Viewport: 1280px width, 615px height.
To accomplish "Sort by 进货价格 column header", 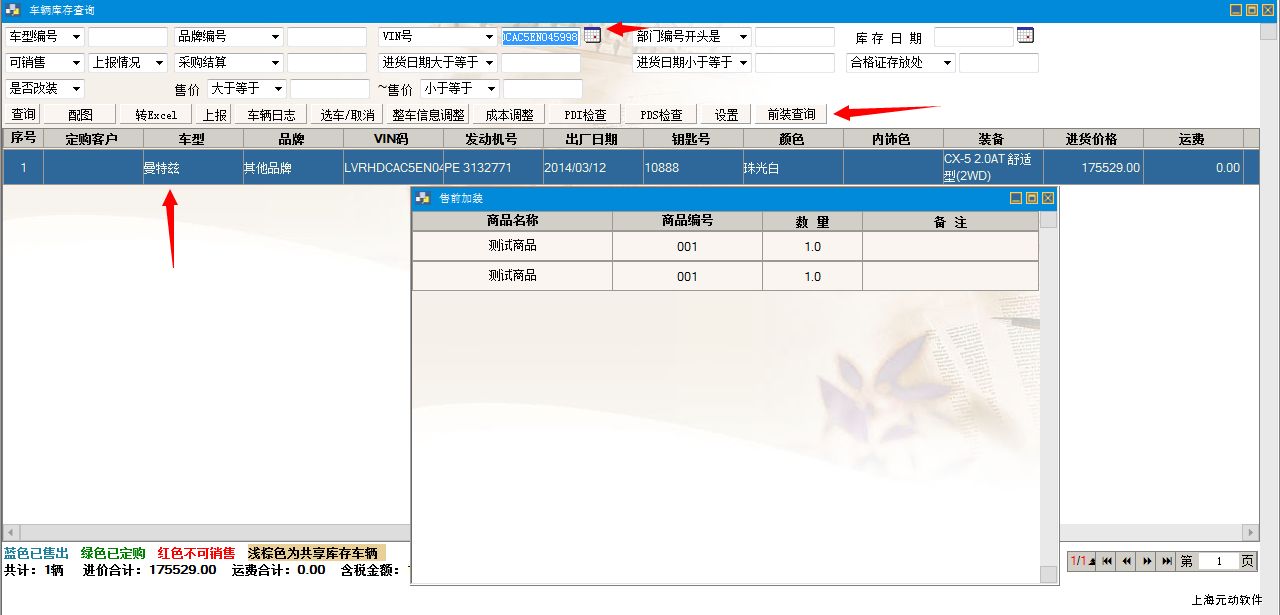I will 1091,139.
